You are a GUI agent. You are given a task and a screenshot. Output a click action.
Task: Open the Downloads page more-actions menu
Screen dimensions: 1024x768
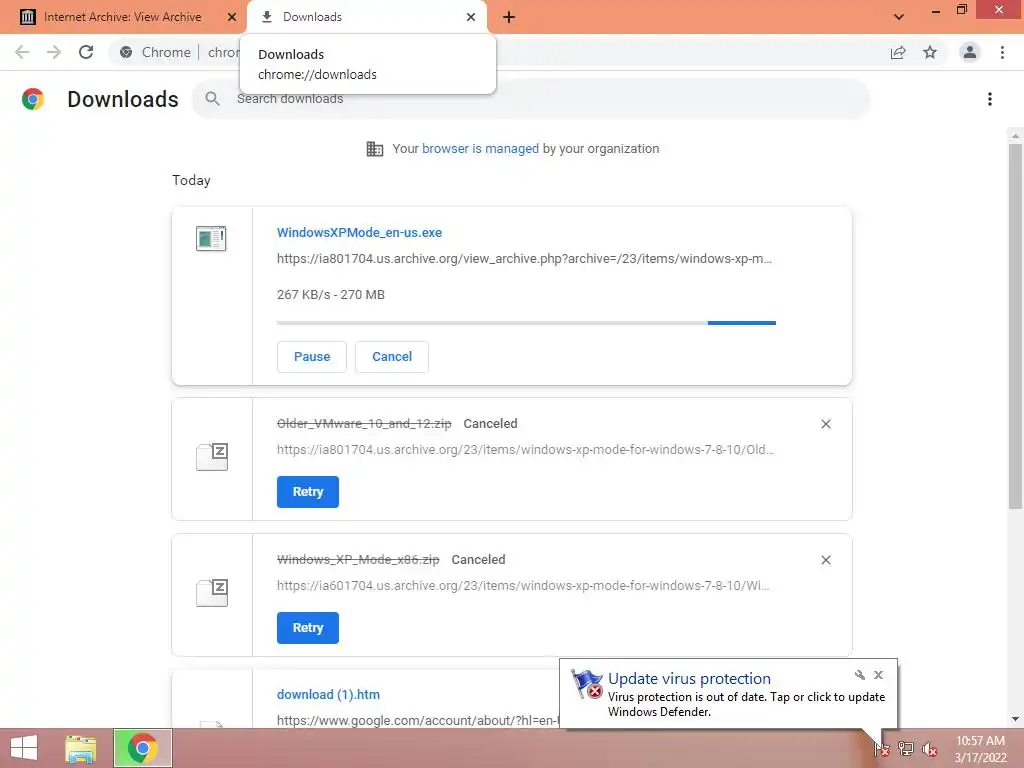click(x=990, y=99)
